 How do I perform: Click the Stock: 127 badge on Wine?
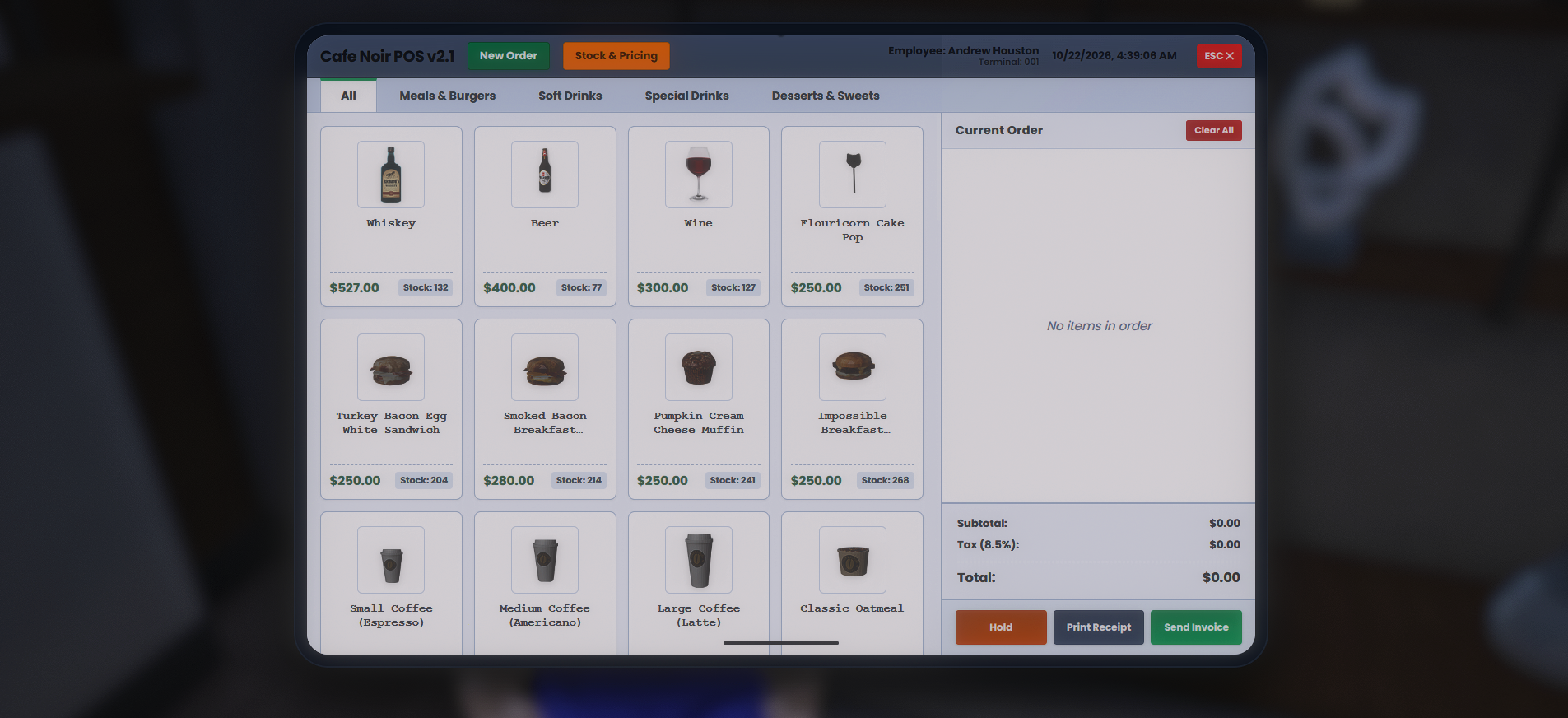pos(733,287)
